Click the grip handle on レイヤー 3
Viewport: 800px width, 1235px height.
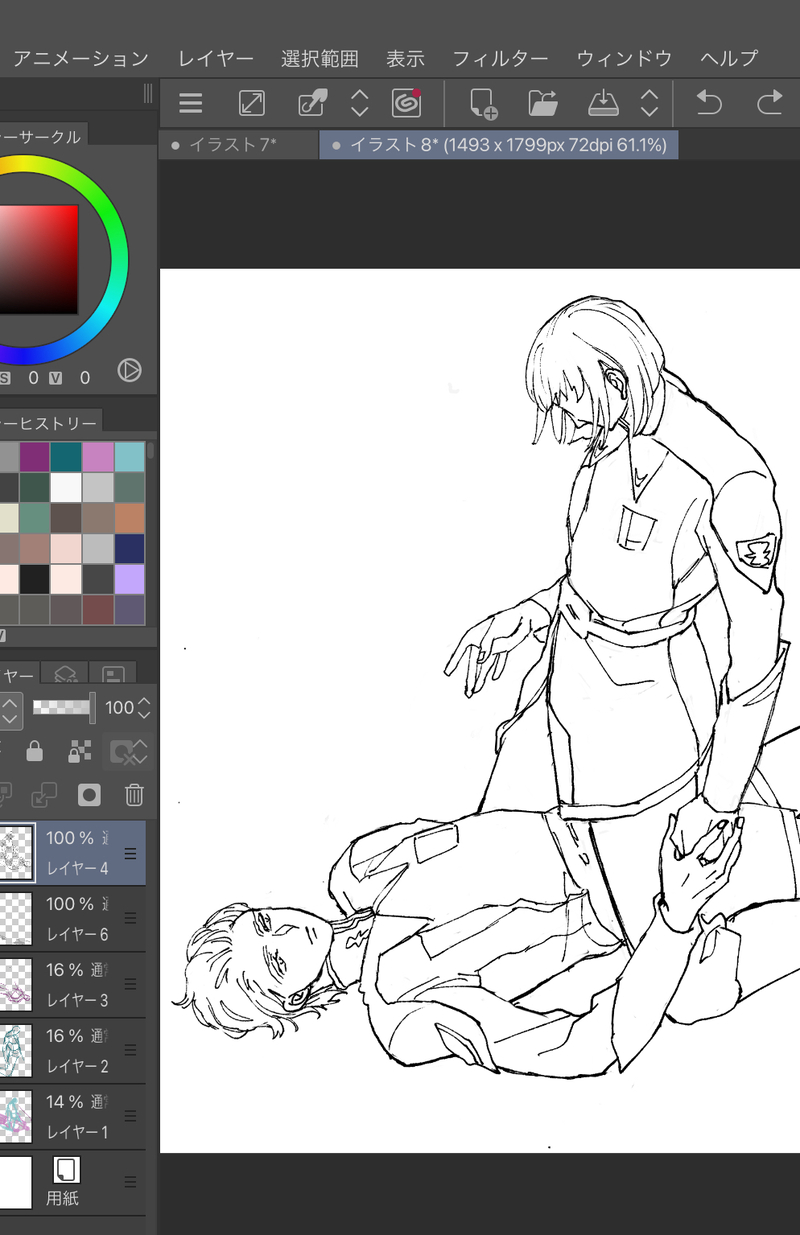point(130,985)
